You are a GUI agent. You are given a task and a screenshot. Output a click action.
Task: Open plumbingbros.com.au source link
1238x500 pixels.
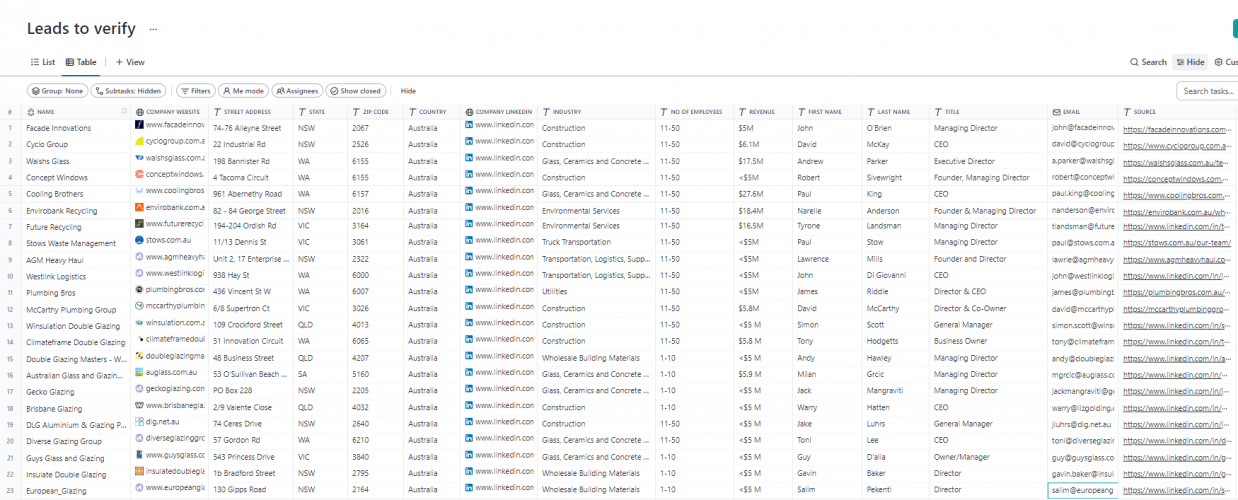[x=1177, y=292]
